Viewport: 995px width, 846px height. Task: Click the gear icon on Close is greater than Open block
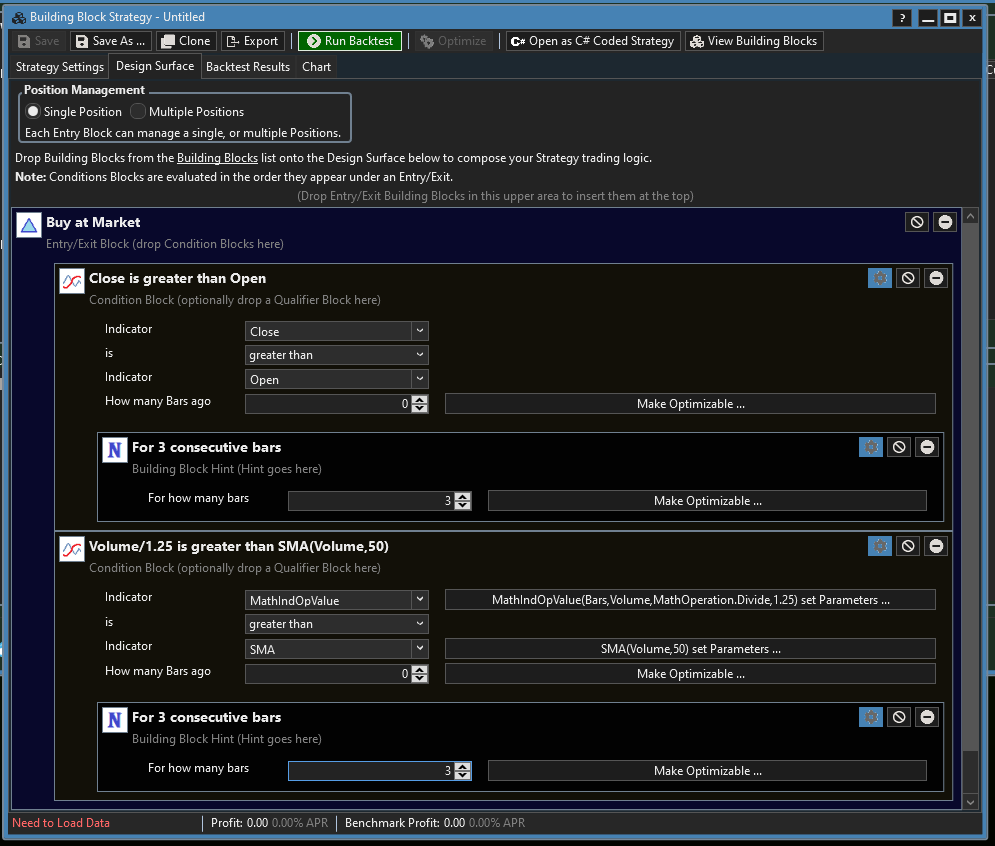tap(880, 278)
